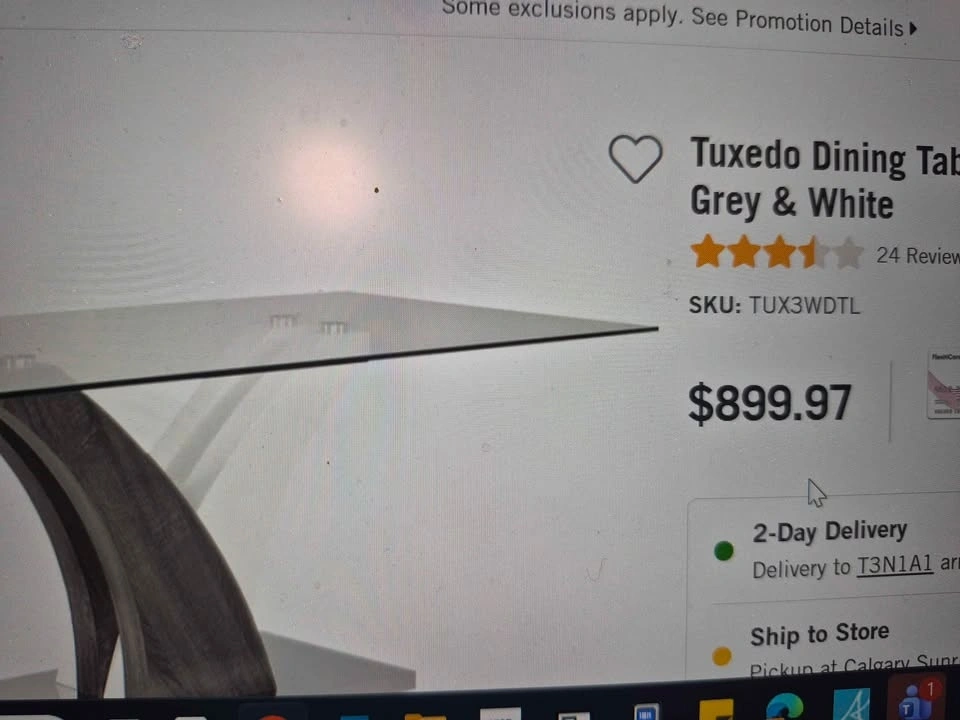Image resolution: width=960 pixels, height=720 pixels.
Task: Open the yellow taskbar app icon
Action: tap(716, 710)
